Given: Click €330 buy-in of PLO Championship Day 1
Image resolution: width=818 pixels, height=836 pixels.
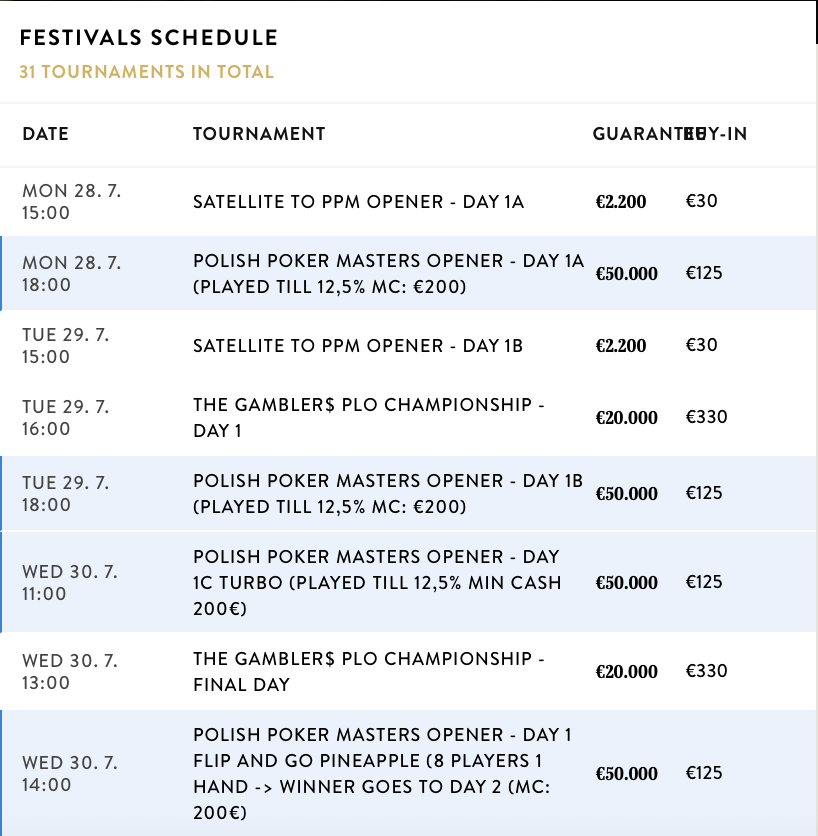Looking at the screenshot, I should point(706,417).
